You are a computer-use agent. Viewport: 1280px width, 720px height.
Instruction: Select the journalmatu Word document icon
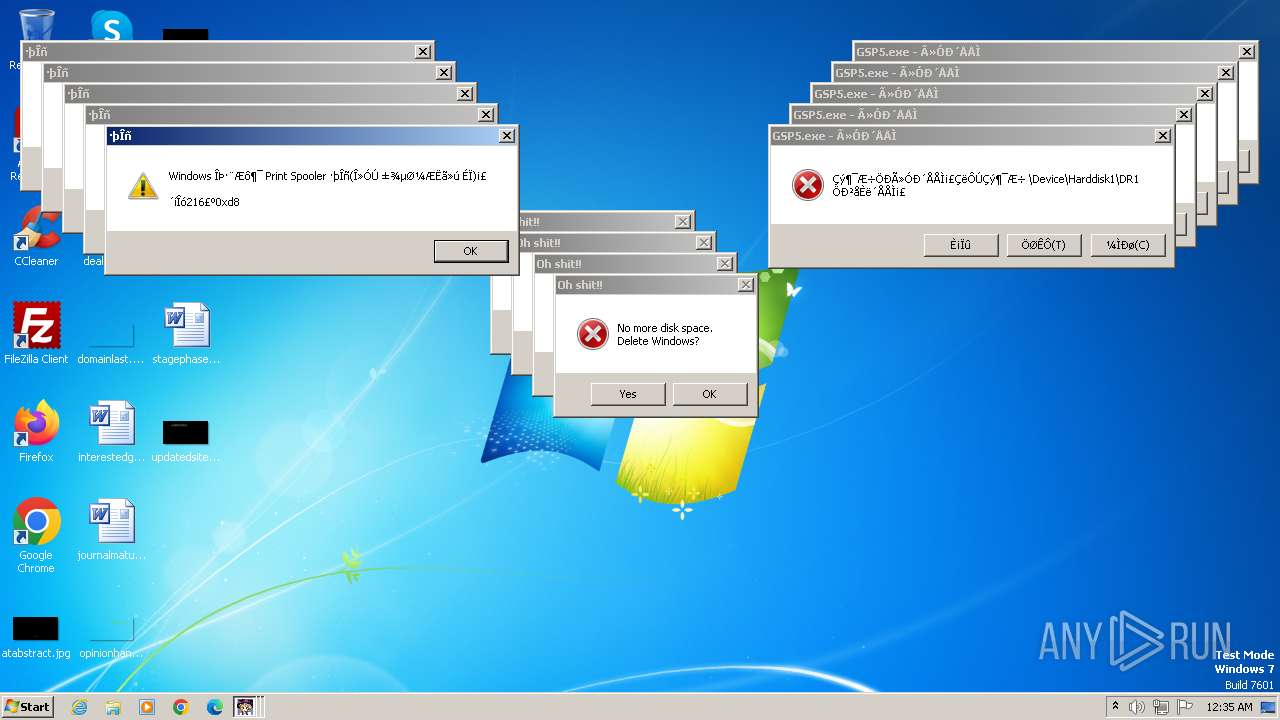point(111,530)
